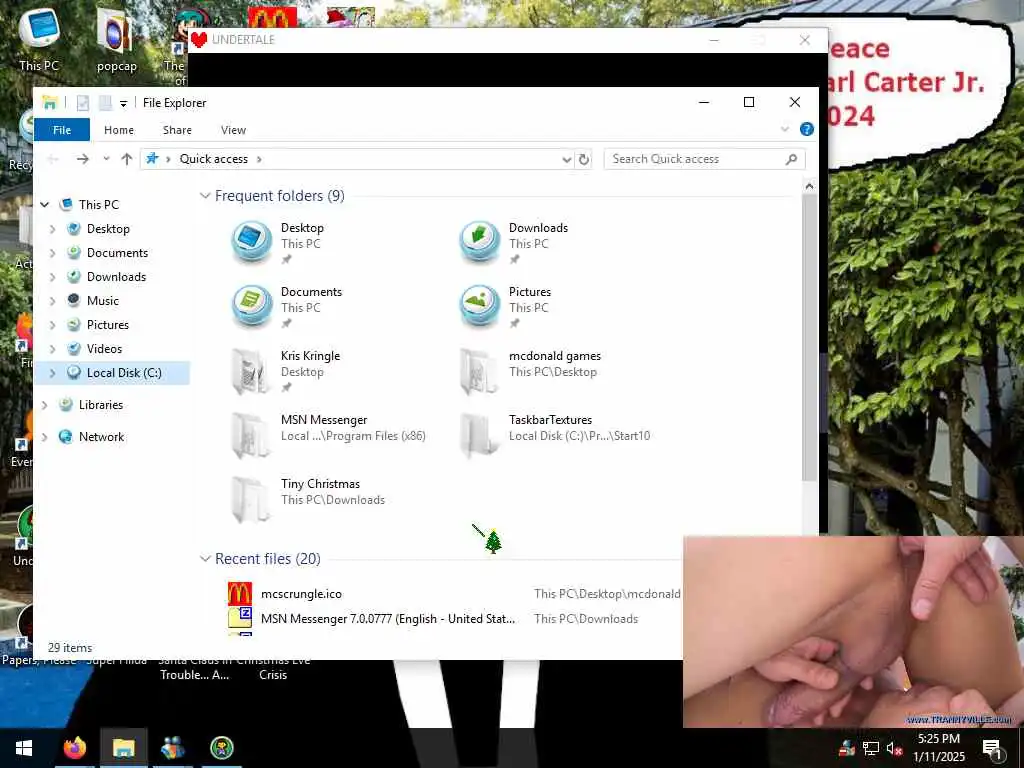
Task: Collapse the This PC tree node chevron
Action: pos(44,204)
